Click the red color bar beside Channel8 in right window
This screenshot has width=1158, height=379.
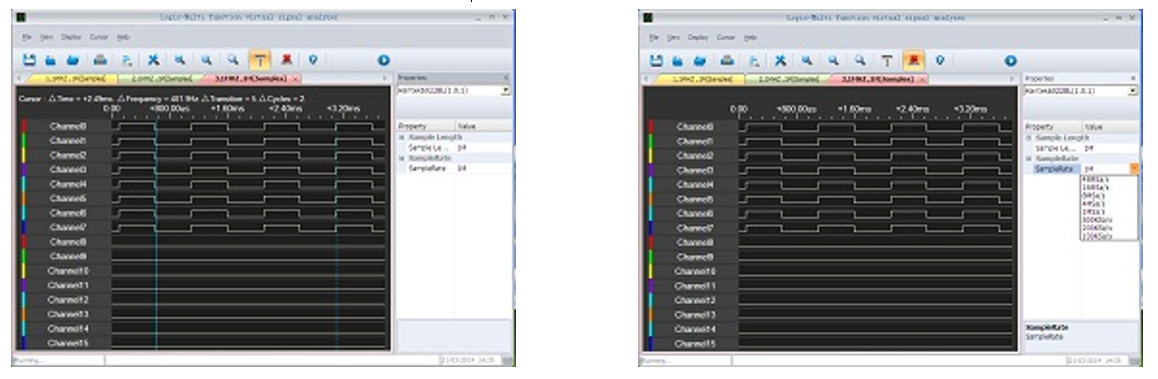coord(651,242)
